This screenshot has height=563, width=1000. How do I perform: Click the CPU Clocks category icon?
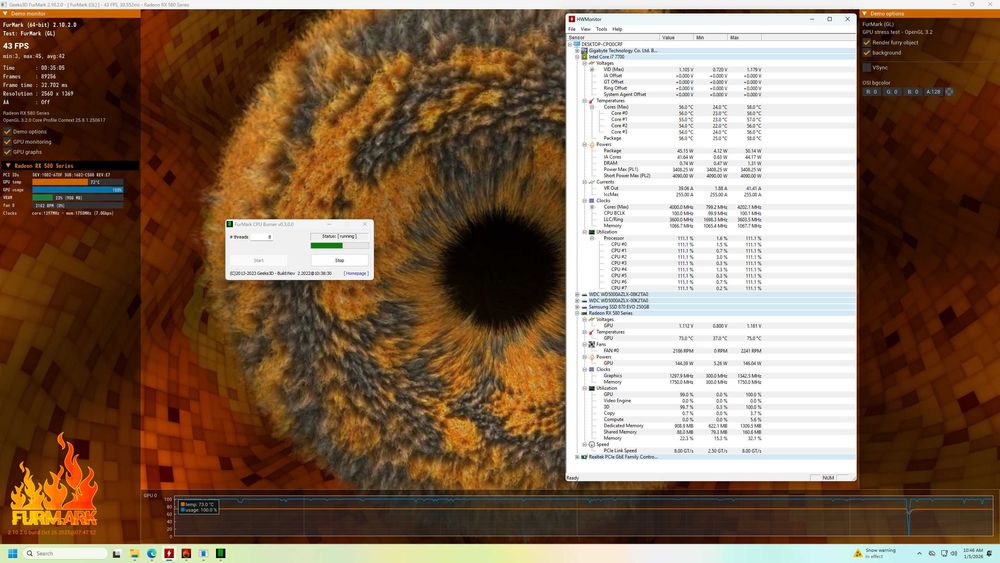pos(592,201)
